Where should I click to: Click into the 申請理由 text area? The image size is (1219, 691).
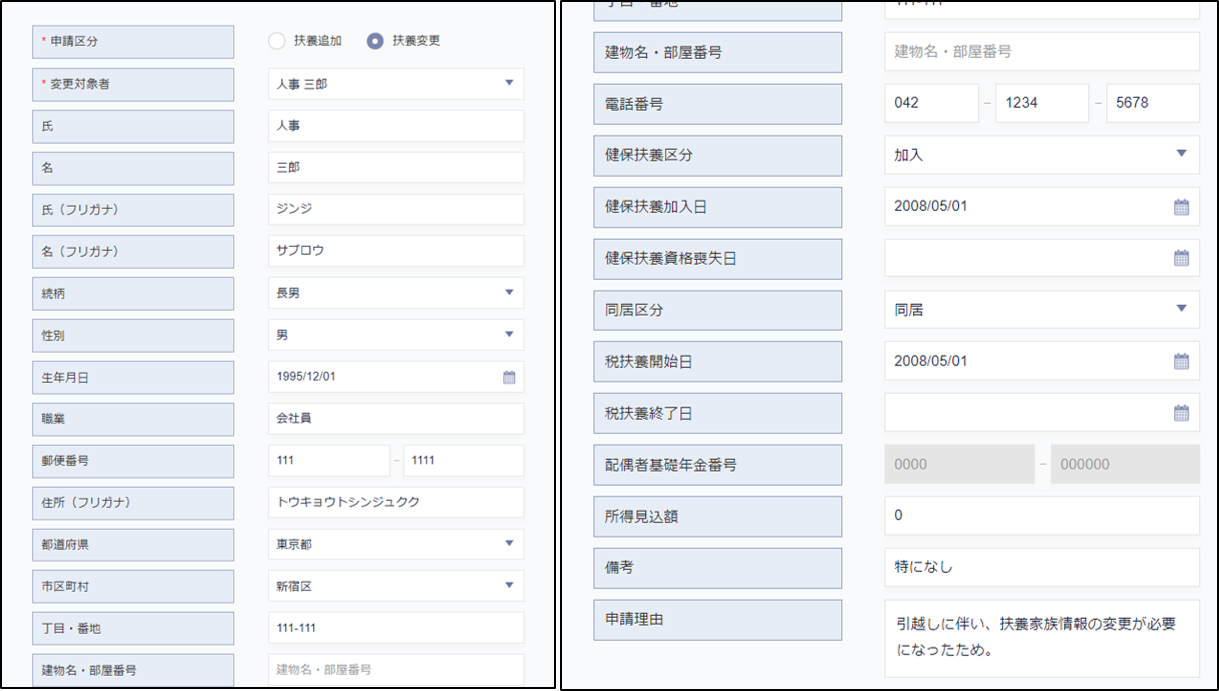pos(1041,637)
